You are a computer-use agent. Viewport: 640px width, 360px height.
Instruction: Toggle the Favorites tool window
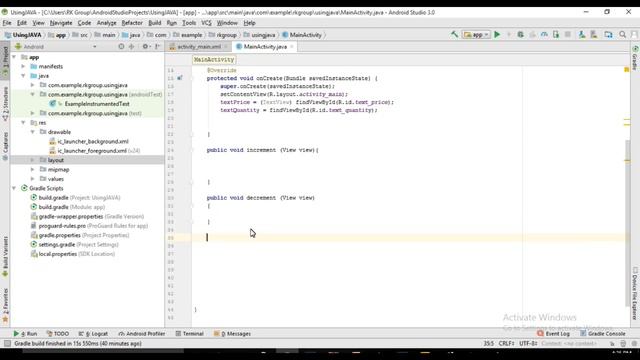[x=5, y=305]
